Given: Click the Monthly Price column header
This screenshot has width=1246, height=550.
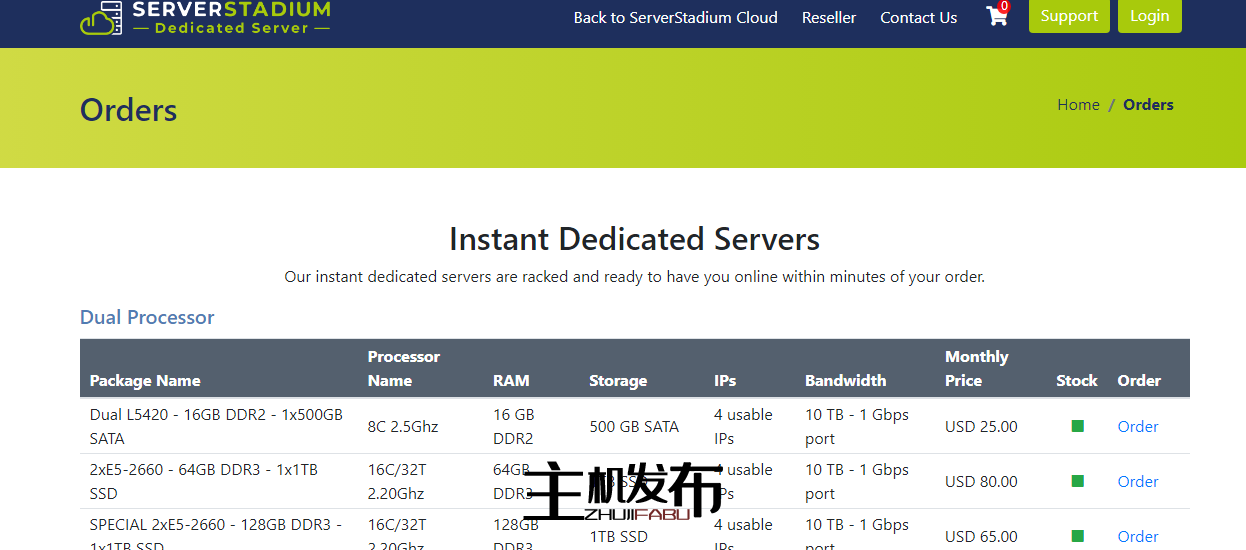Looking at the screenshot, I should coord(976,368).
